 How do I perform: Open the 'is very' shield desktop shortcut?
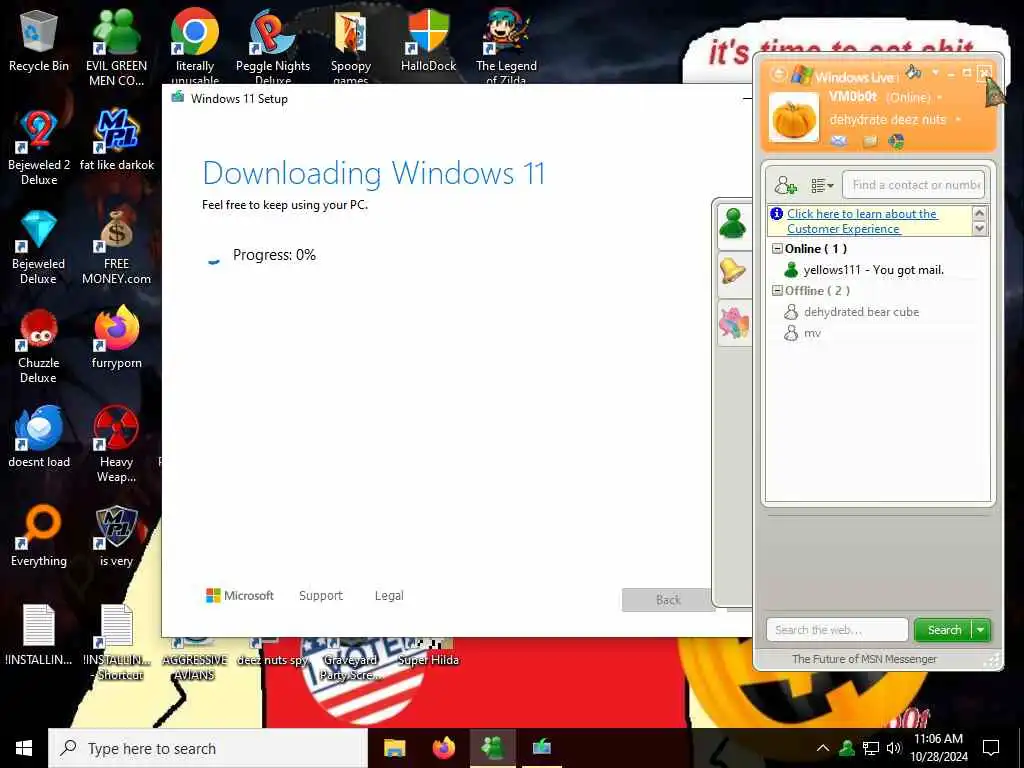point(116,536)
